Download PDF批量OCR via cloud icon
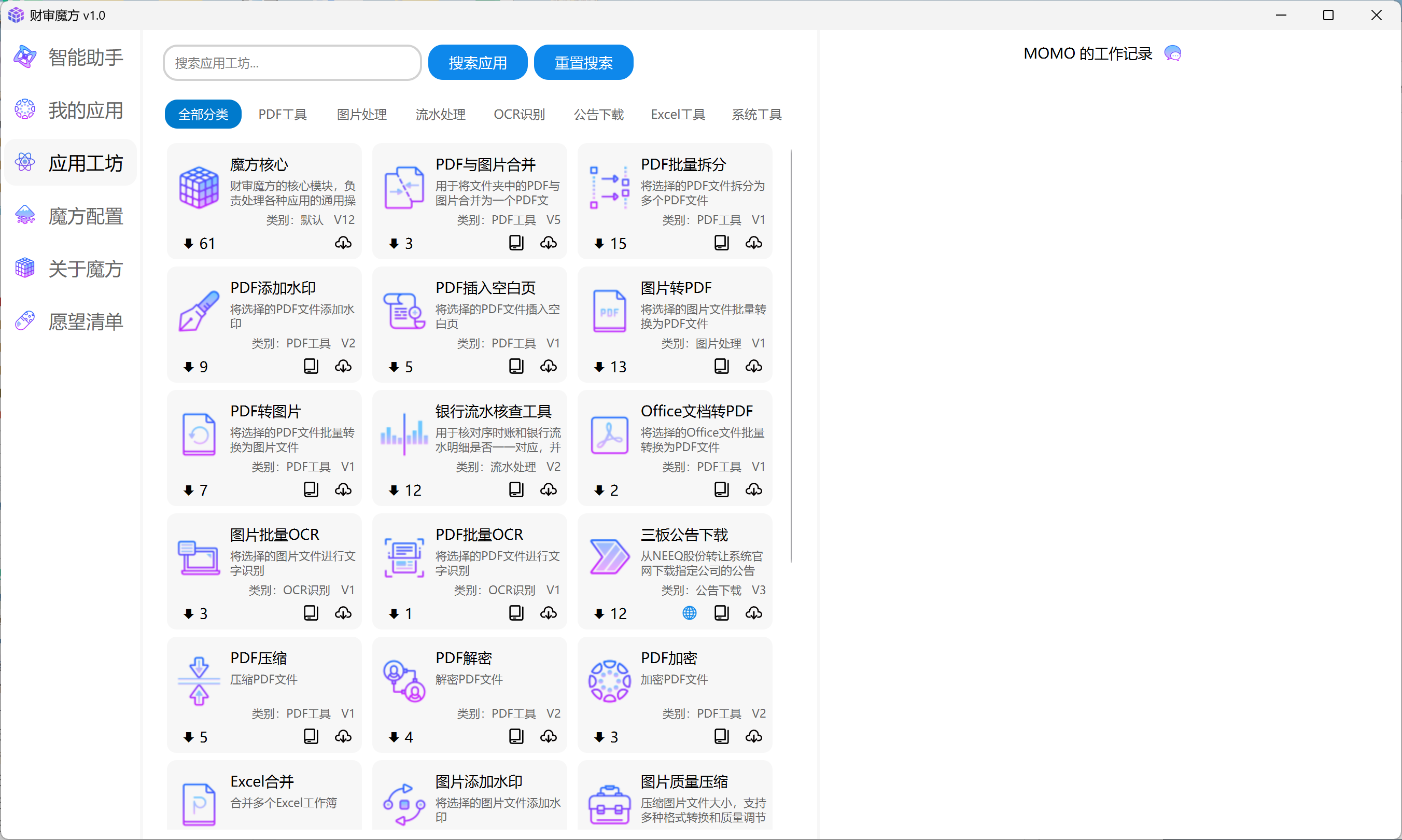 coord(548,613)
